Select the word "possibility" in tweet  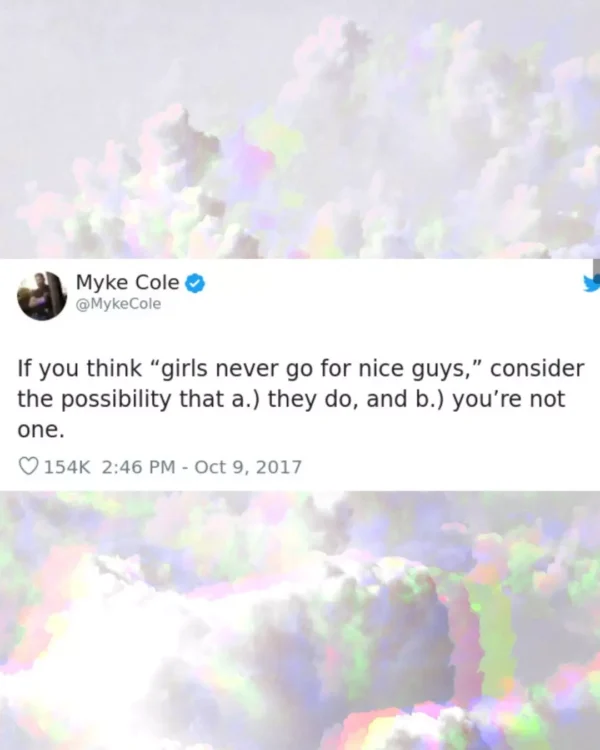tap(116, 399)
